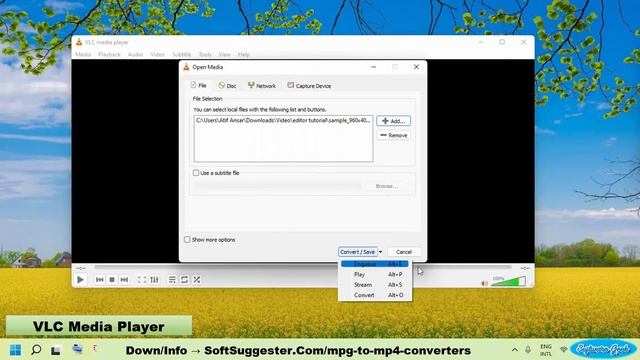Toggle loop mode icon in VLC
The image size is (640, 360).
pos(184,280)
